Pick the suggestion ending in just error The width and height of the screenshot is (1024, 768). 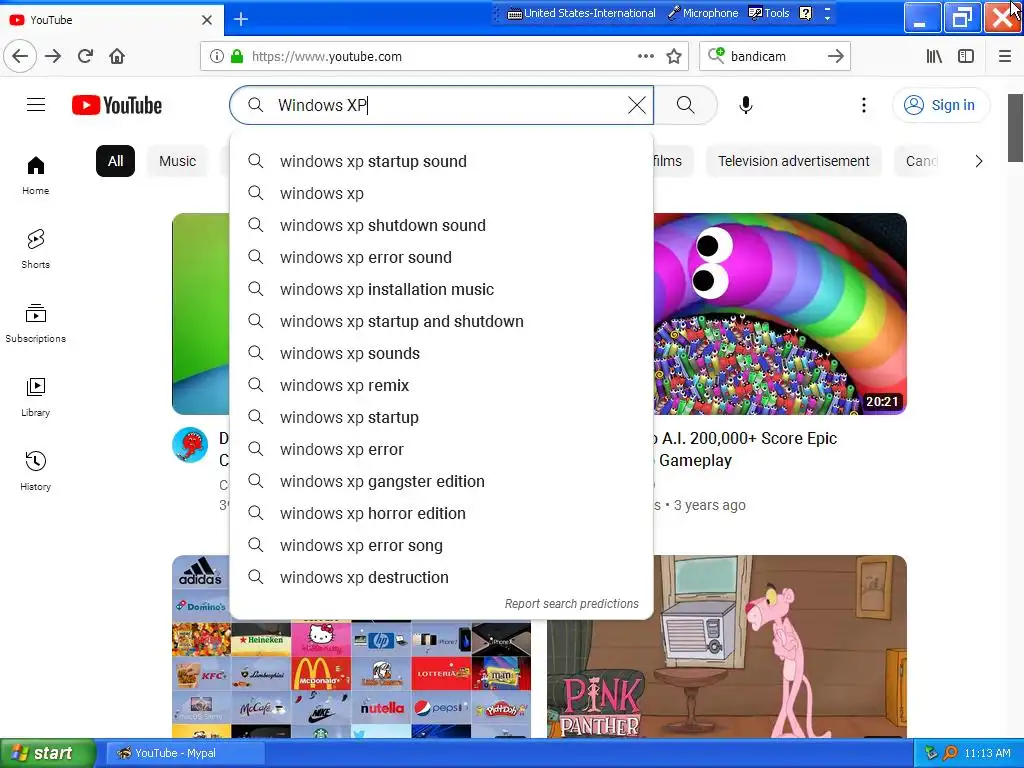tap(441, 449)
